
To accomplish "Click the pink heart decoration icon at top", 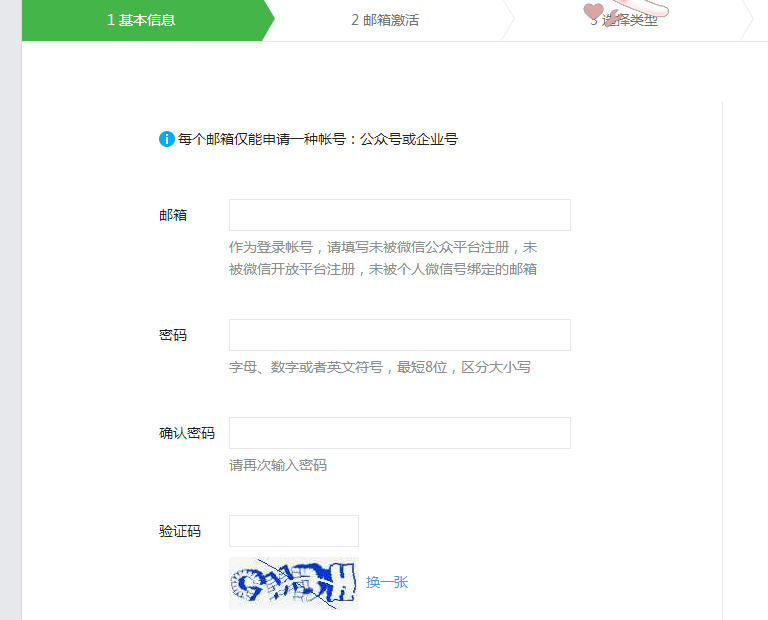I will tap(594, 11).
